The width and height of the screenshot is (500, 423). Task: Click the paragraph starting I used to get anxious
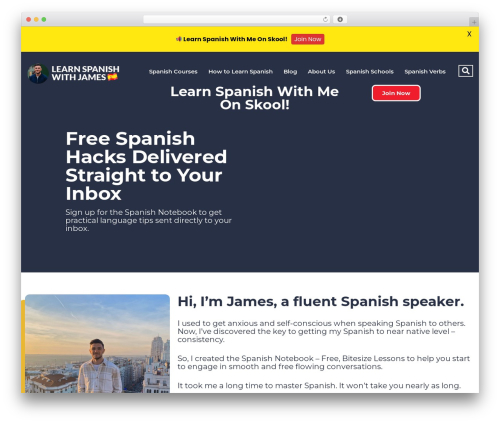tap(321, 331)
